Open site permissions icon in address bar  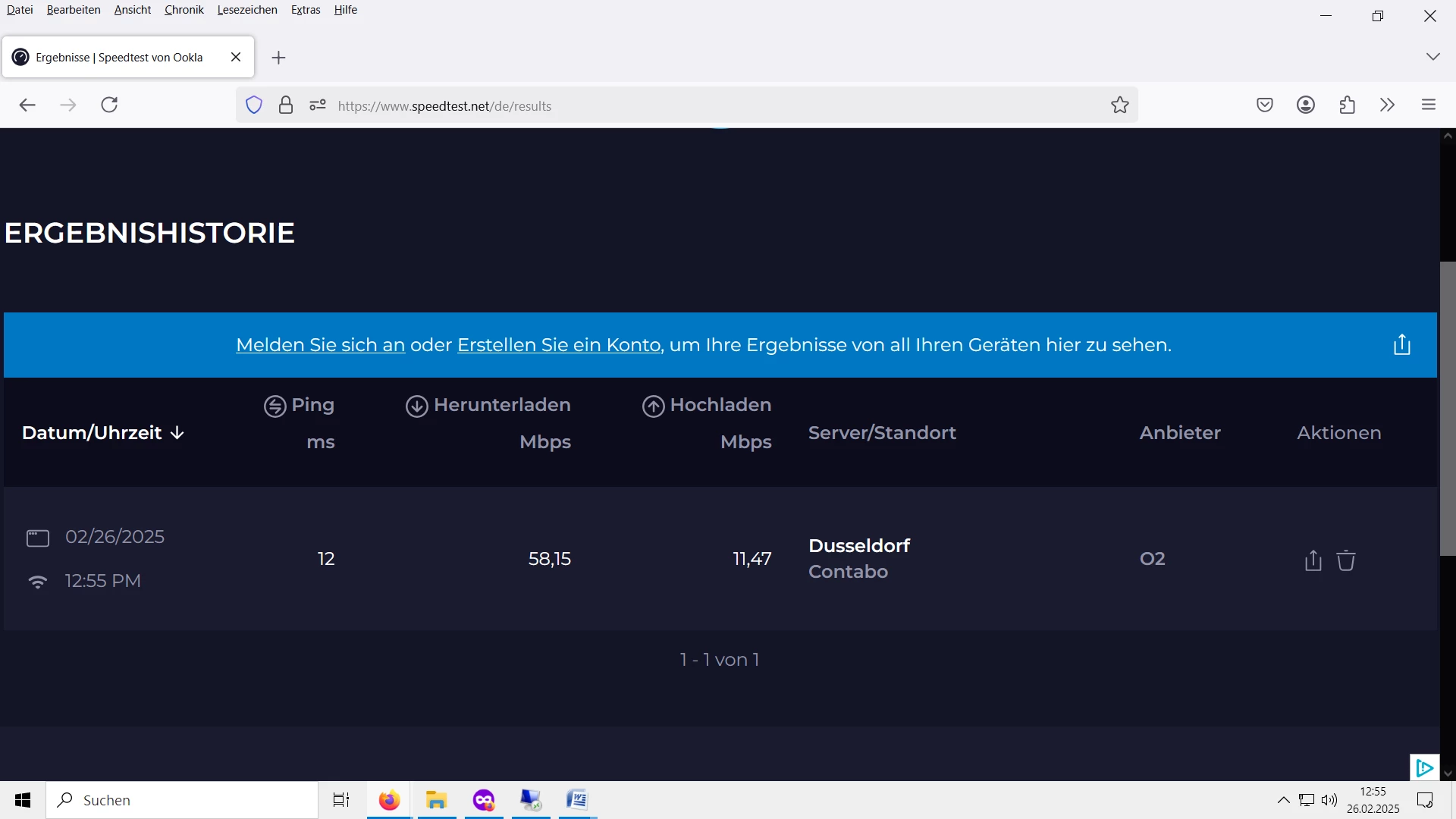318,105
